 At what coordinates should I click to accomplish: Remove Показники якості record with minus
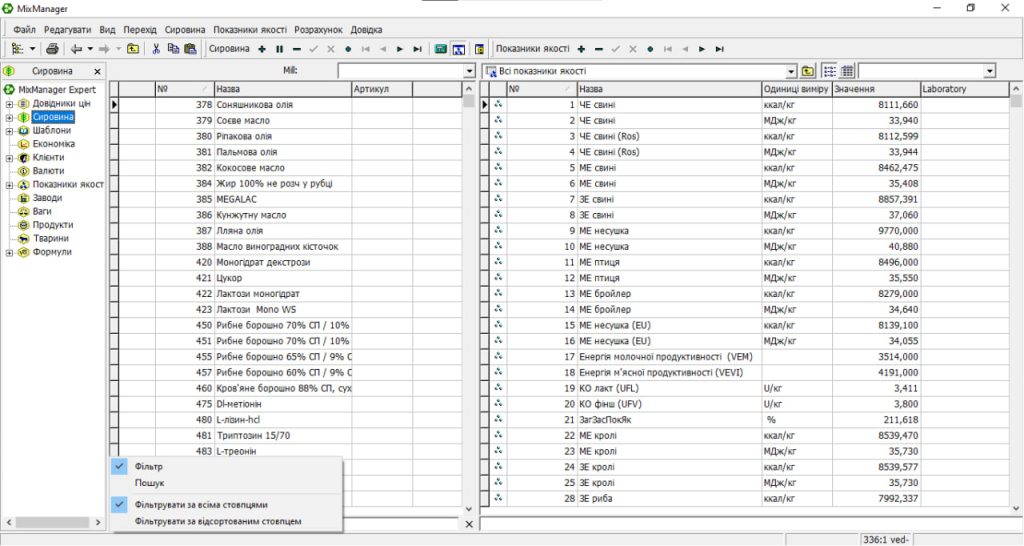pyautogui.click(x=599, y=49)
